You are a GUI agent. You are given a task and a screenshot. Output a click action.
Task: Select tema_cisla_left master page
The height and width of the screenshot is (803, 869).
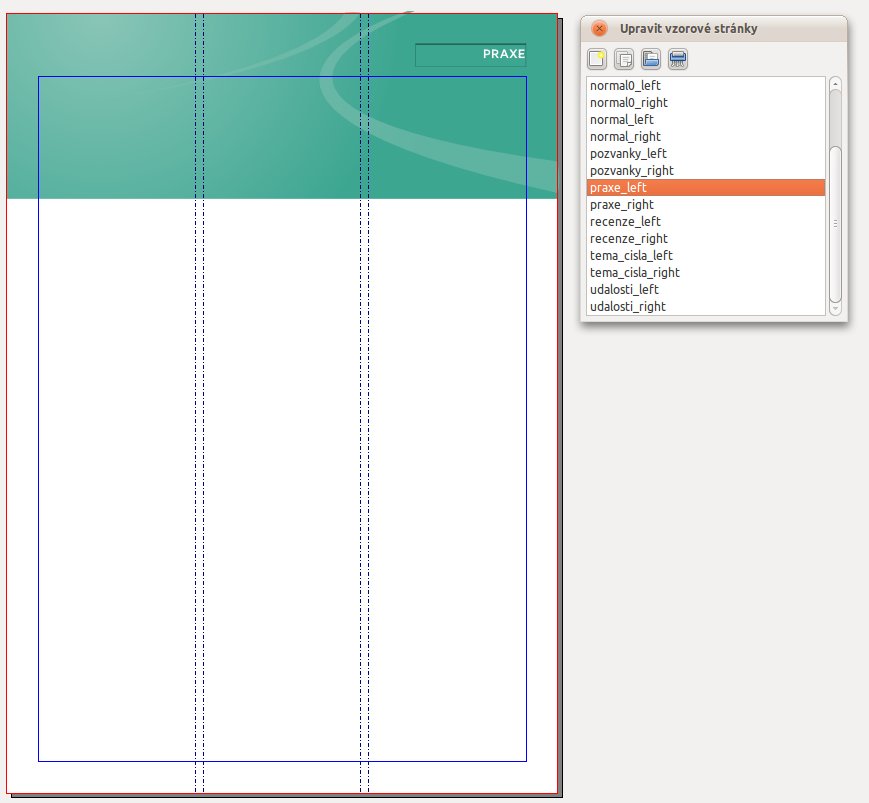pyautogui.click(x=706, y=255)
